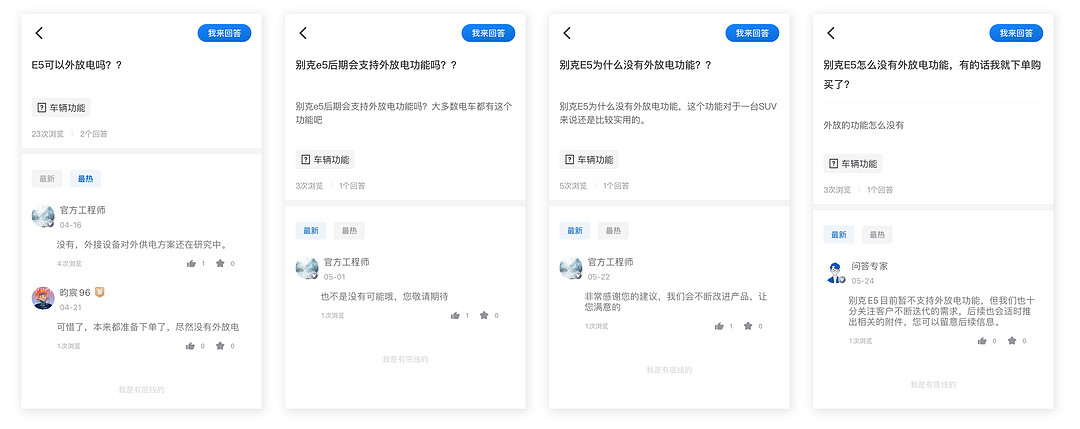Click 官方工程师 name dated 05-01

tap(346, 262)
